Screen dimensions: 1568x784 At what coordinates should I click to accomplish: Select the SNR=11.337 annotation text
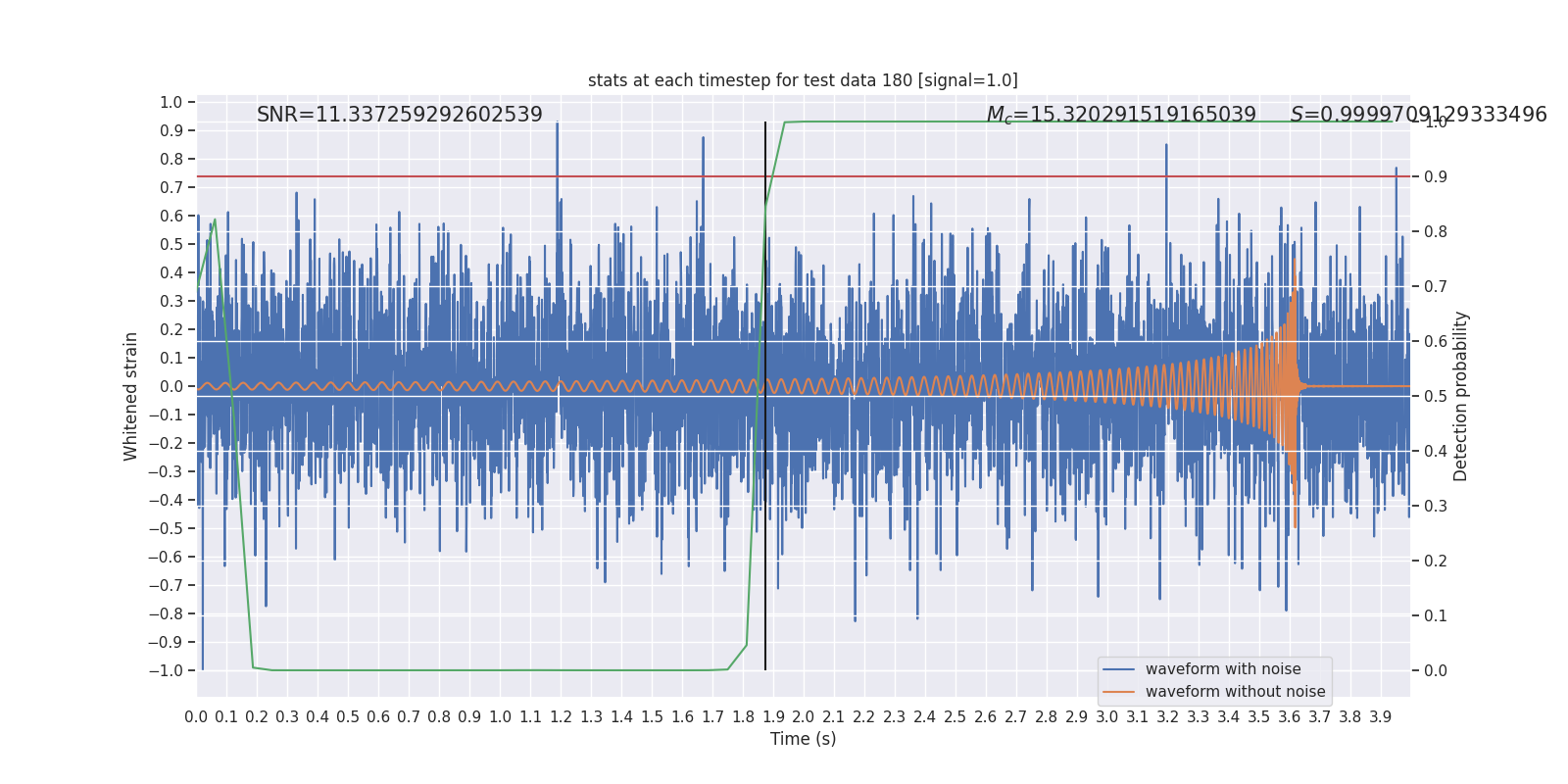coord(400,115)
